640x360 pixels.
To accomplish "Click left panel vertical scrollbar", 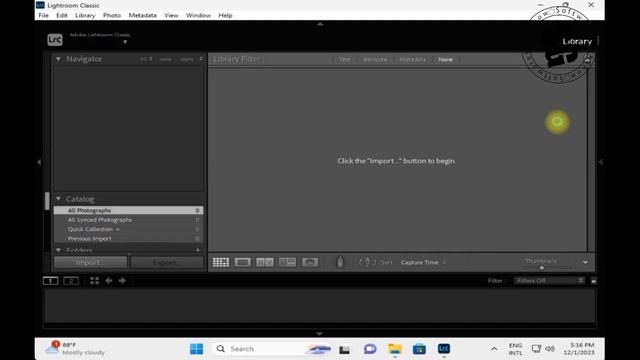I will click(47, 201).
